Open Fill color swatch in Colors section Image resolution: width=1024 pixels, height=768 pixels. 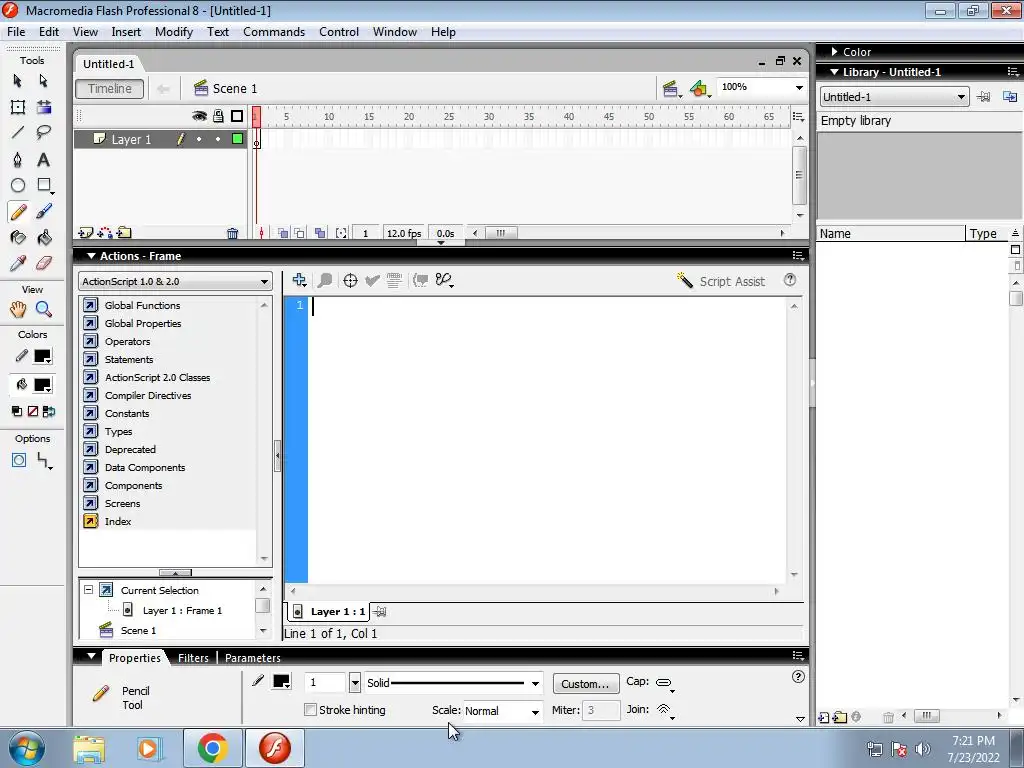point(42,385)
